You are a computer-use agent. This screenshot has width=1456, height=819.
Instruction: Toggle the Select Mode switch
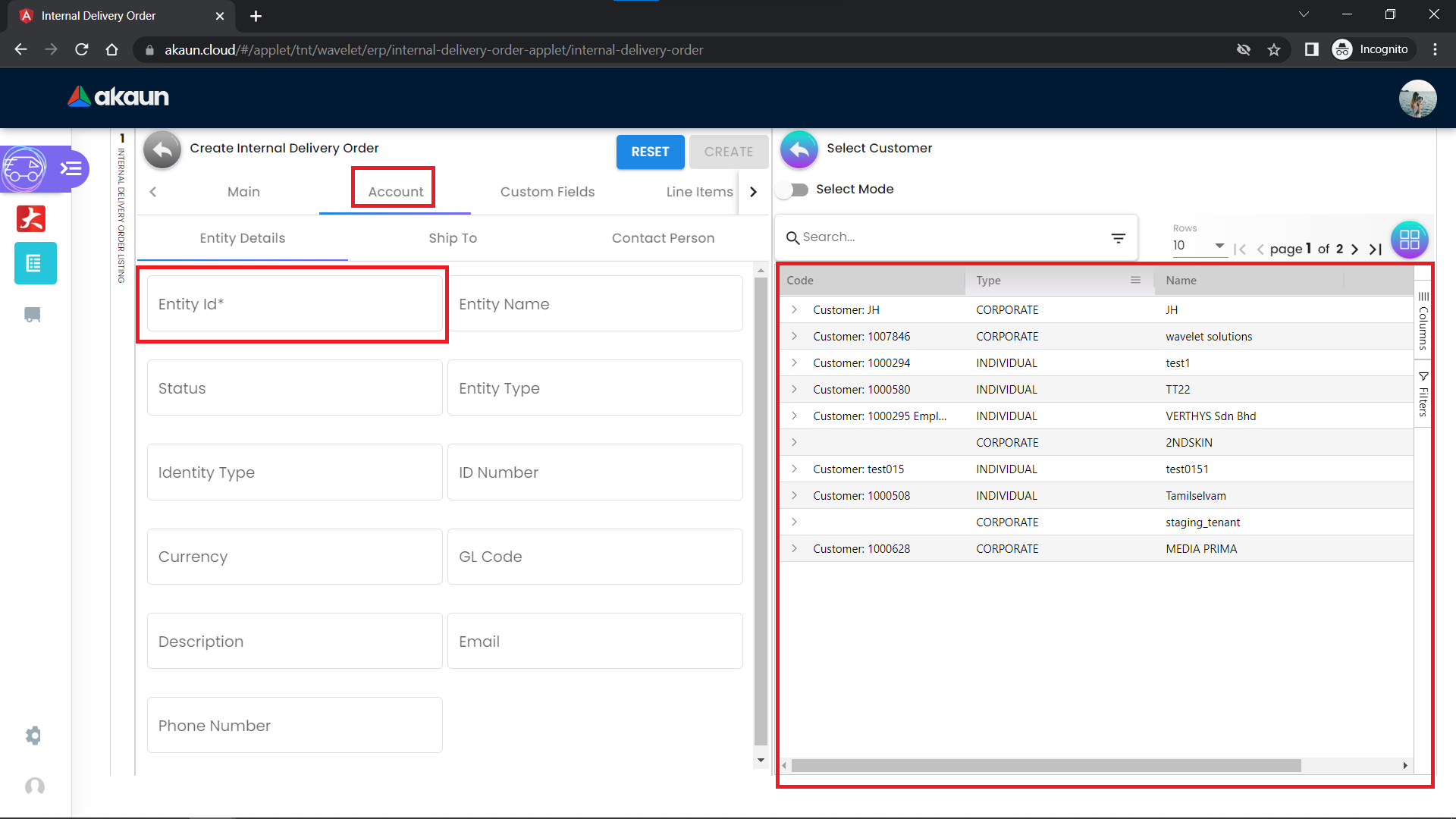point(794,190)
